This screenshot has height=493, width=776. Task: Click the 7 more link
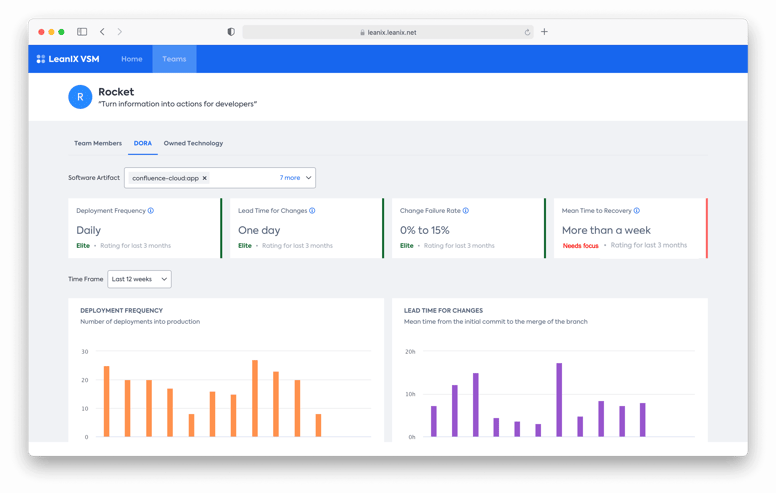pos(290,178)
